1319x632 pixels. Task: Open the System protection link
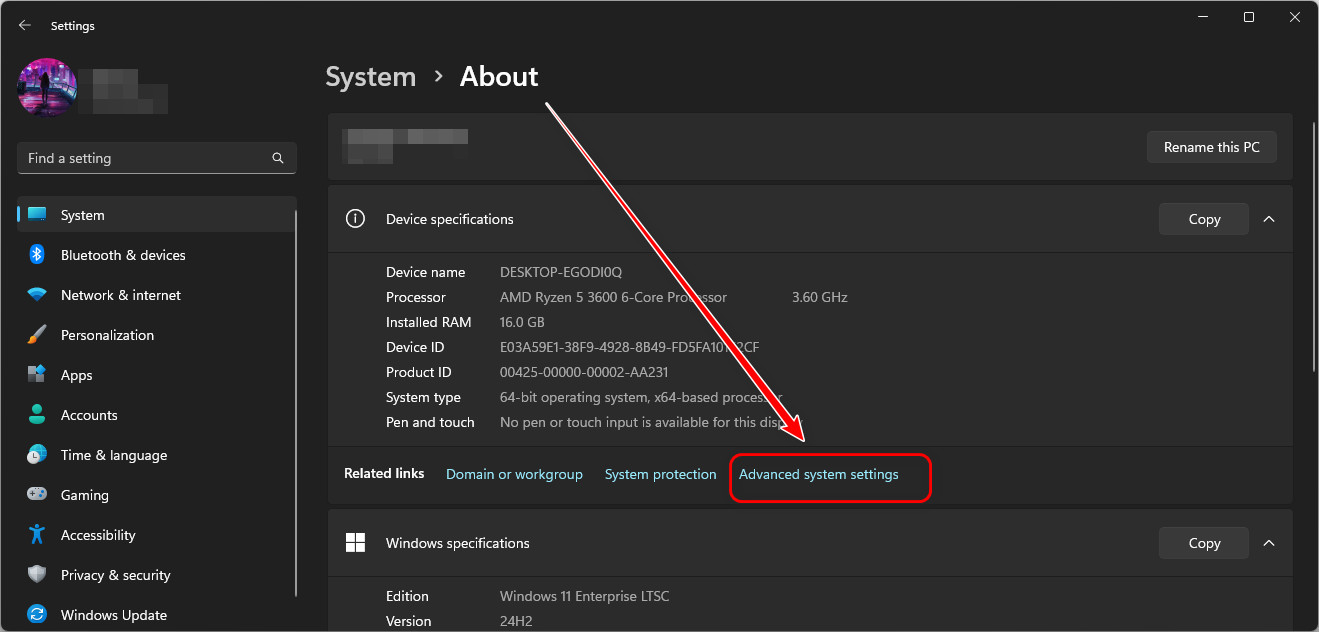pyautogui.click(x=660, y=474)
